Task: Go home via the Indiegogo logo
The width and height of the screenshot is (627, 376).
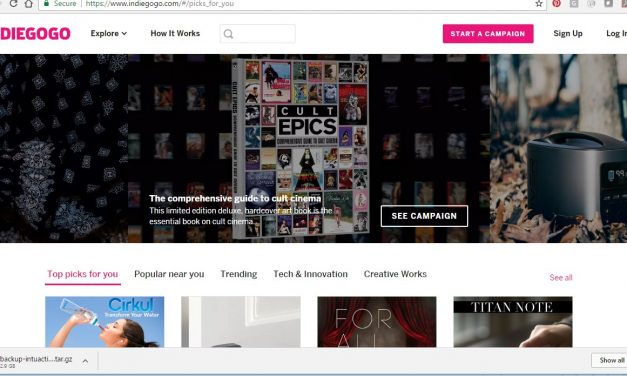Action: click(x=35, y=34)
